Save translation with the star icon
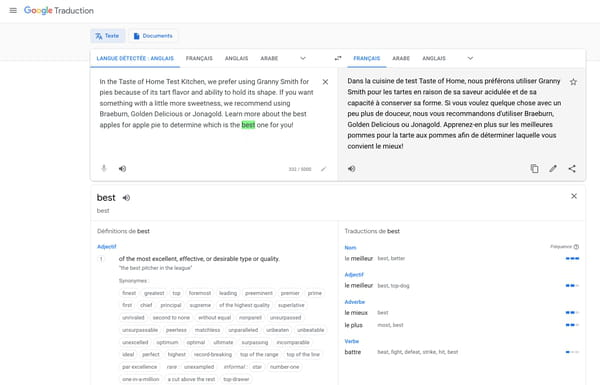 573,82
